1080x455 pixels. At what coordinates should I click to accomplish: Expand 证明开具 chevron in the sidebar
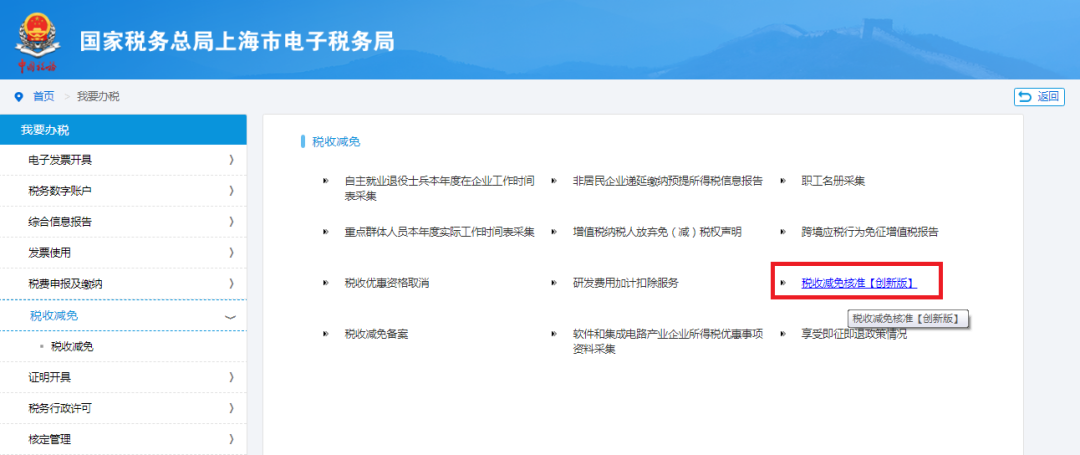tap(230, 378)
